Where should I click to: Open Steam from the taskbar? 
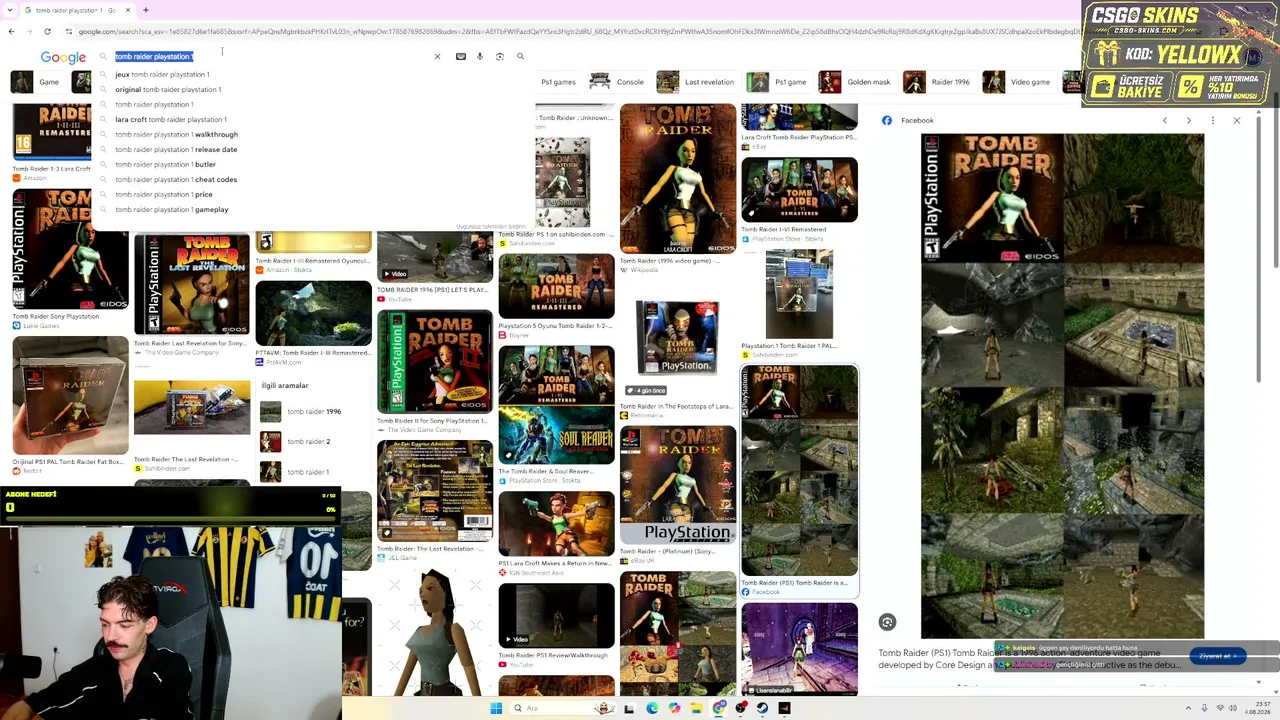click(x=762, y=708)
